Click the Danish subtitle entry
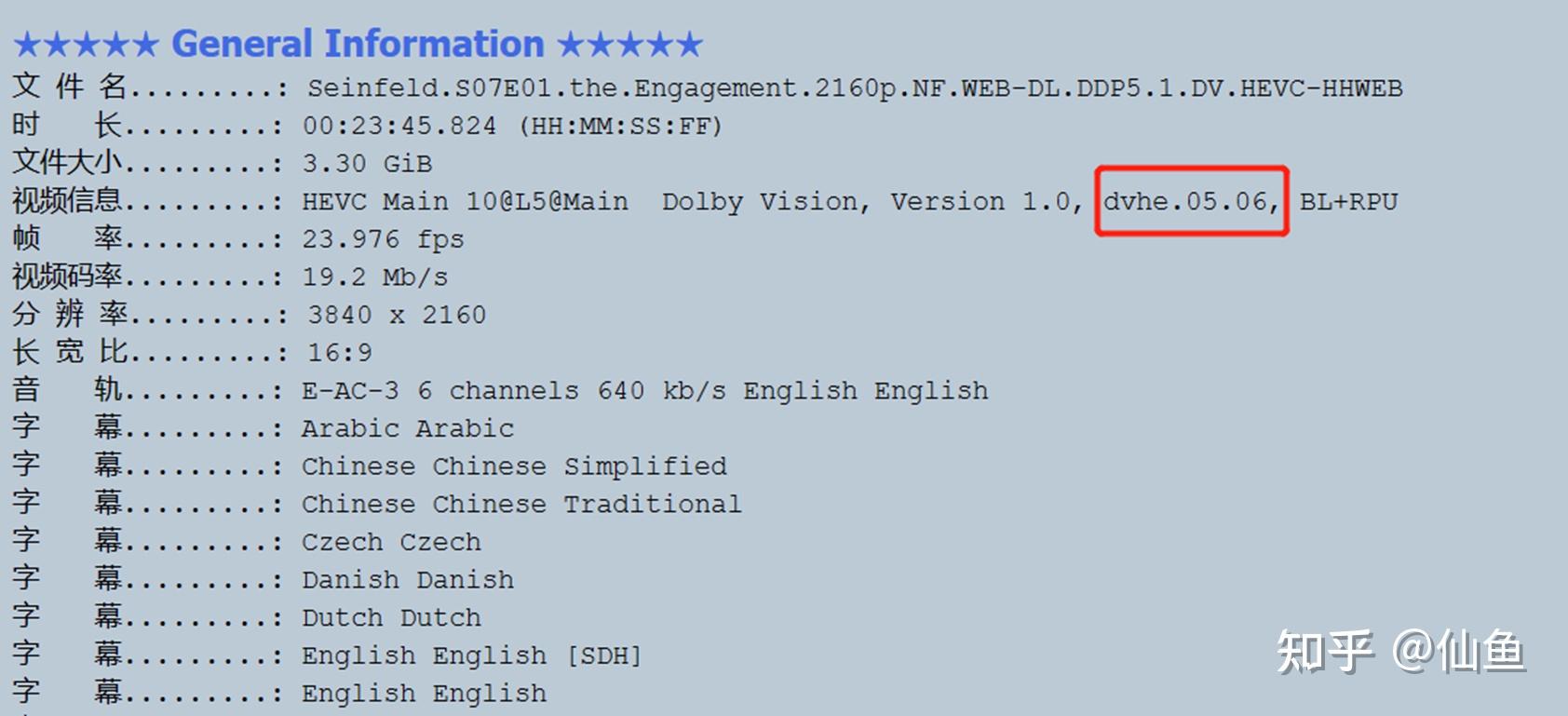 tap(407, 580)
